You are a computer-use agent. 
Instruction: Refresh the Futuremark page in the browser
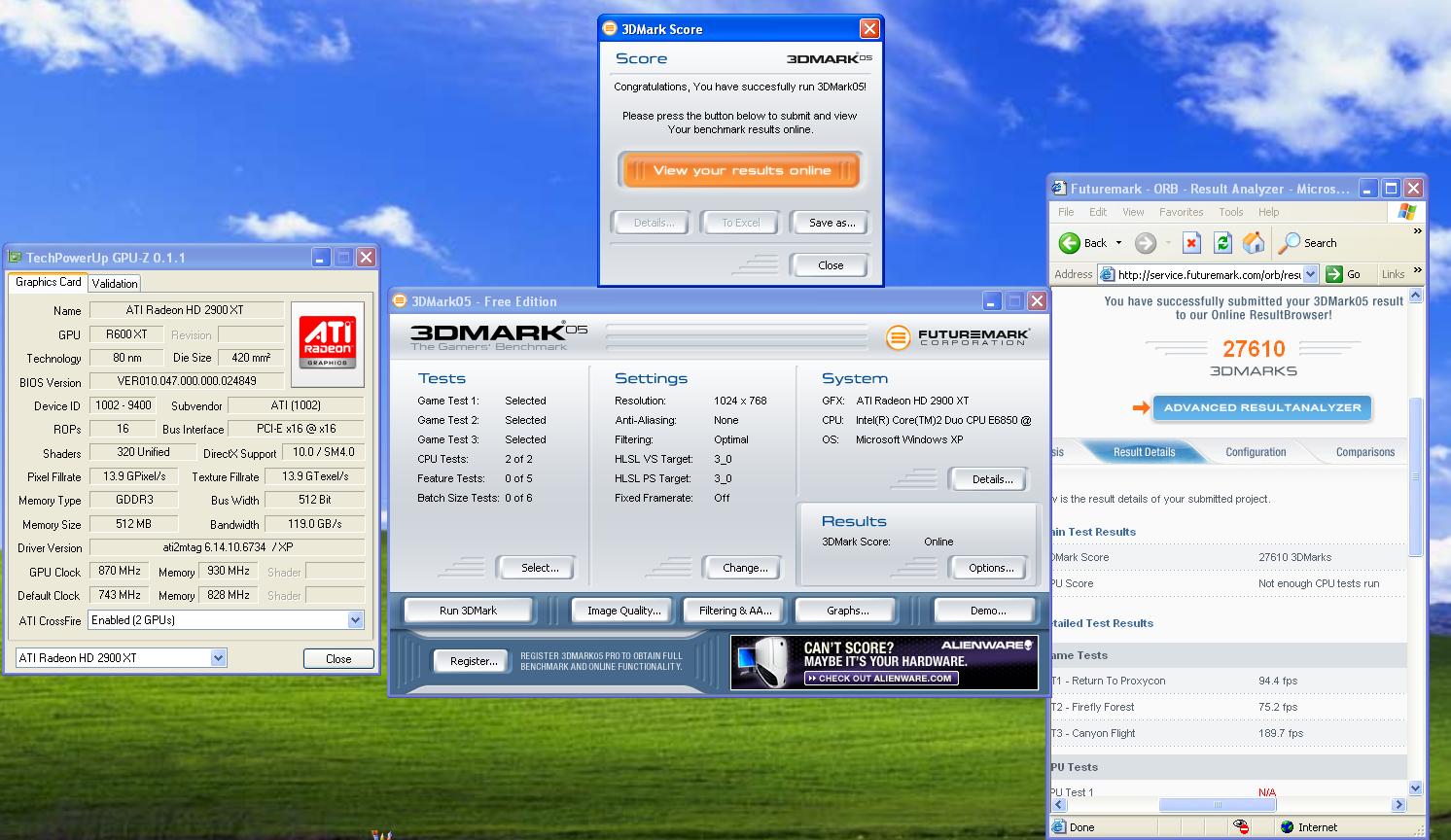[1223, 243]
